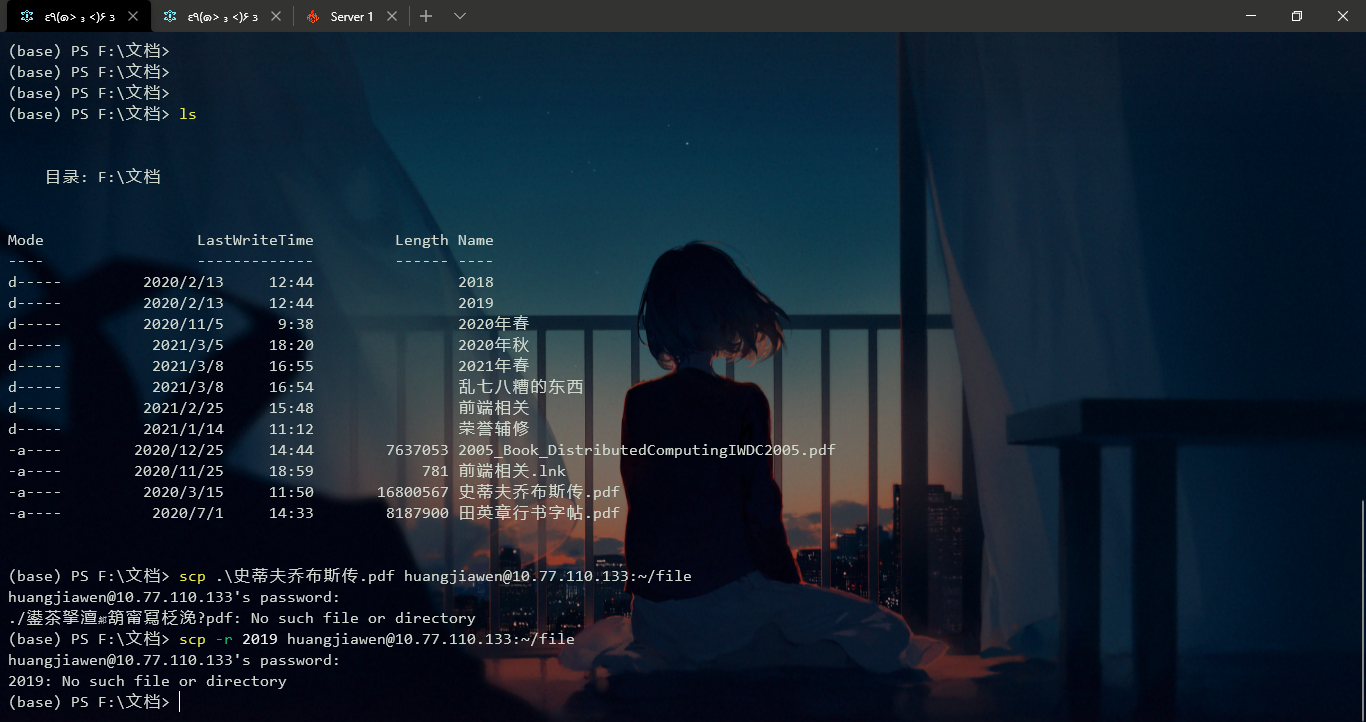Screen dimensions: 1366x722
Task: Click the close icon of the first kaomoji tab
Action: (133, 16)
